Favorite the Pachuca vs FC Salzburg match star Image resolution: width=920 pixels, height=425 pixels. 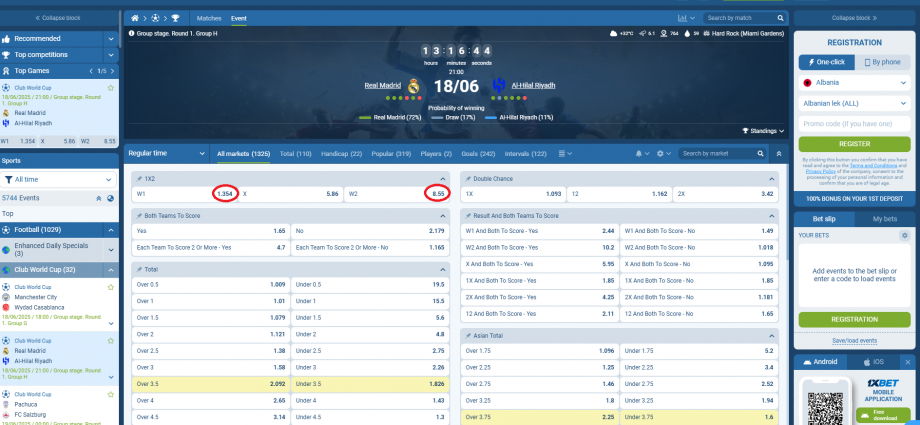coord(110,394)
